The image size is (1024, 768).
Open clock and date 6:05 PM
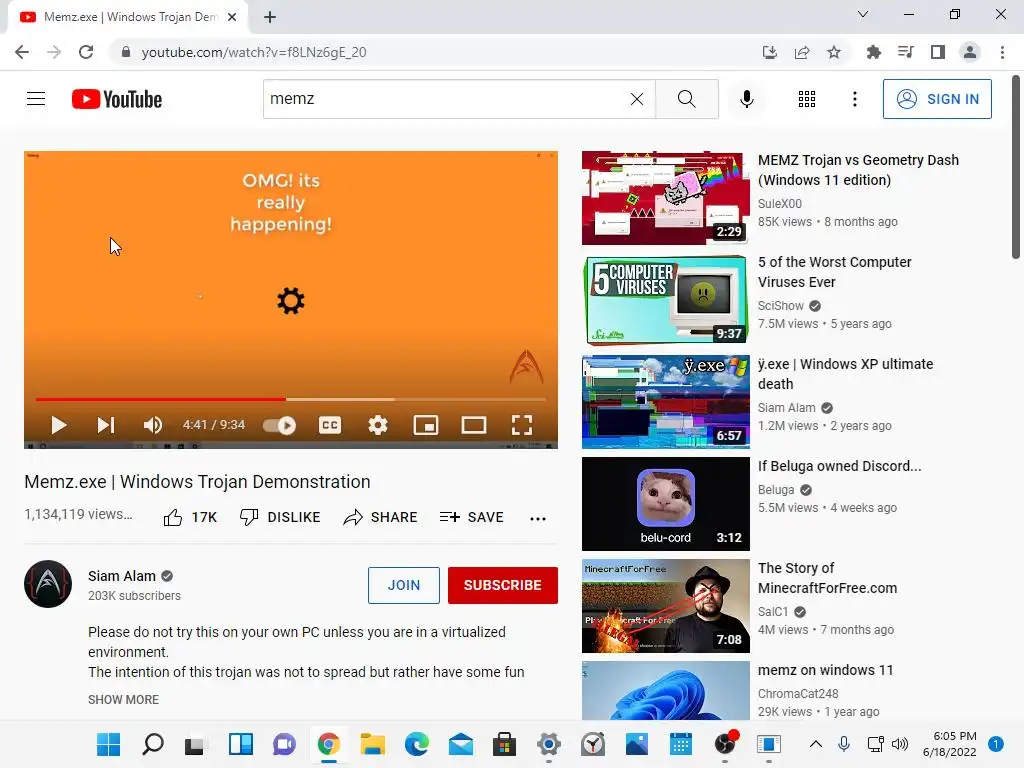(x=950, y=744)
